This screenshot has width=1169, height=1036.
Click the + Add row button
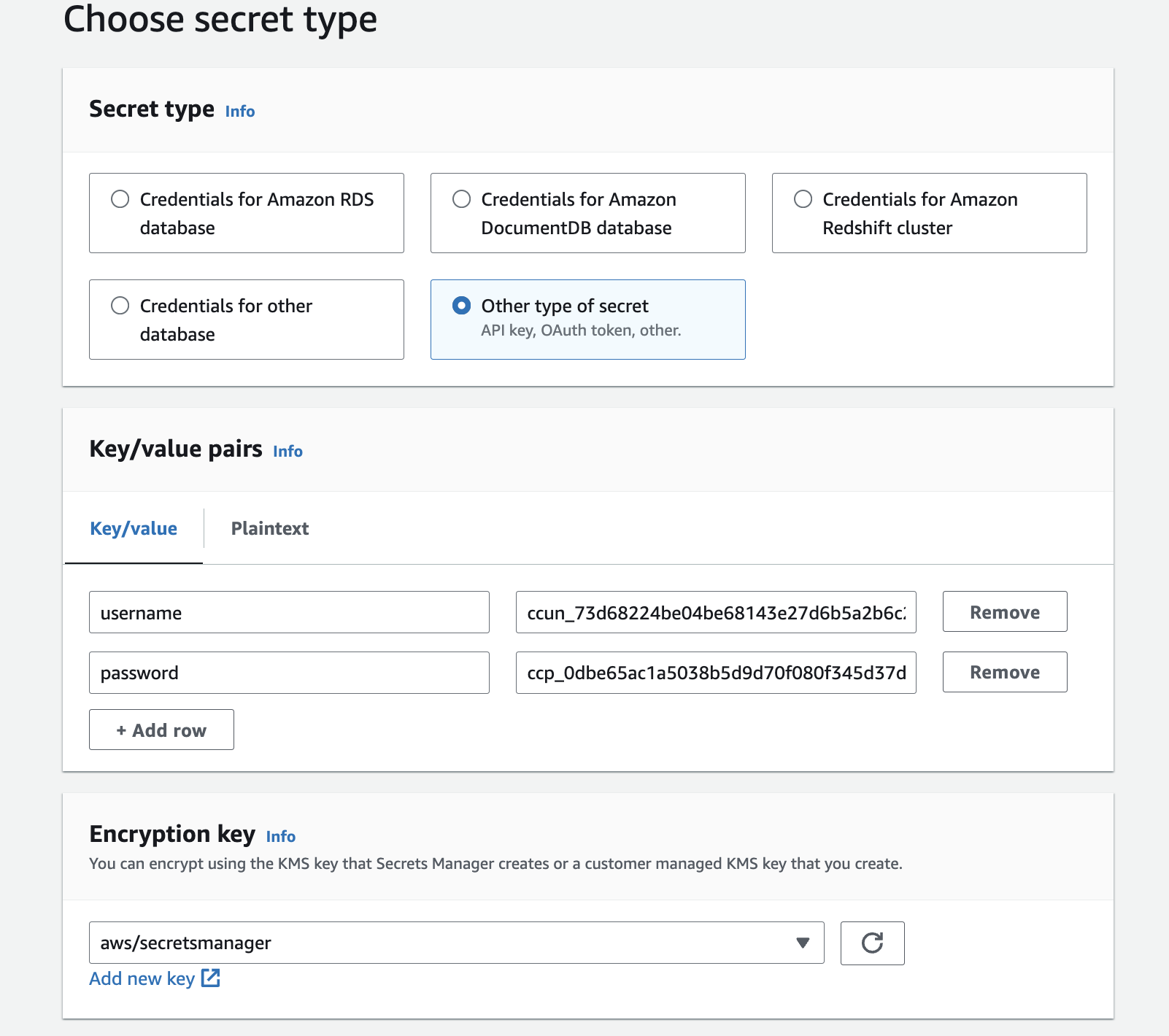(161, 730)
